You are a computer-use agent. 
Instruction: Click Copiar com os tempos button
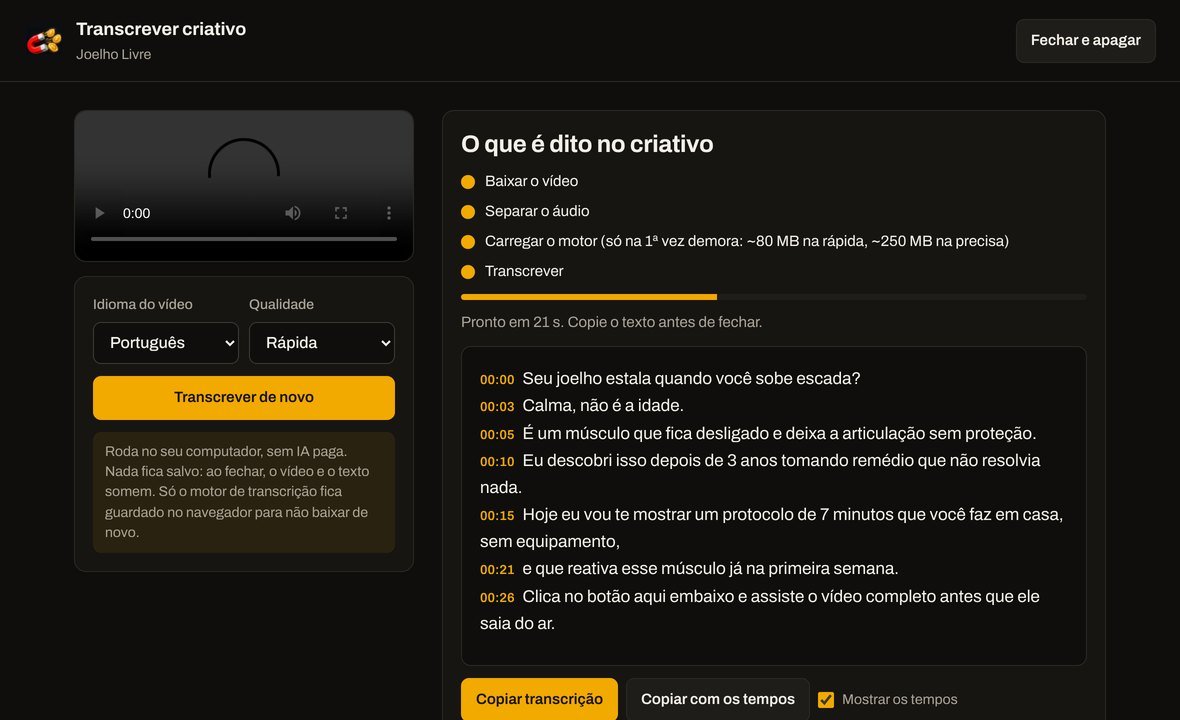717,699
